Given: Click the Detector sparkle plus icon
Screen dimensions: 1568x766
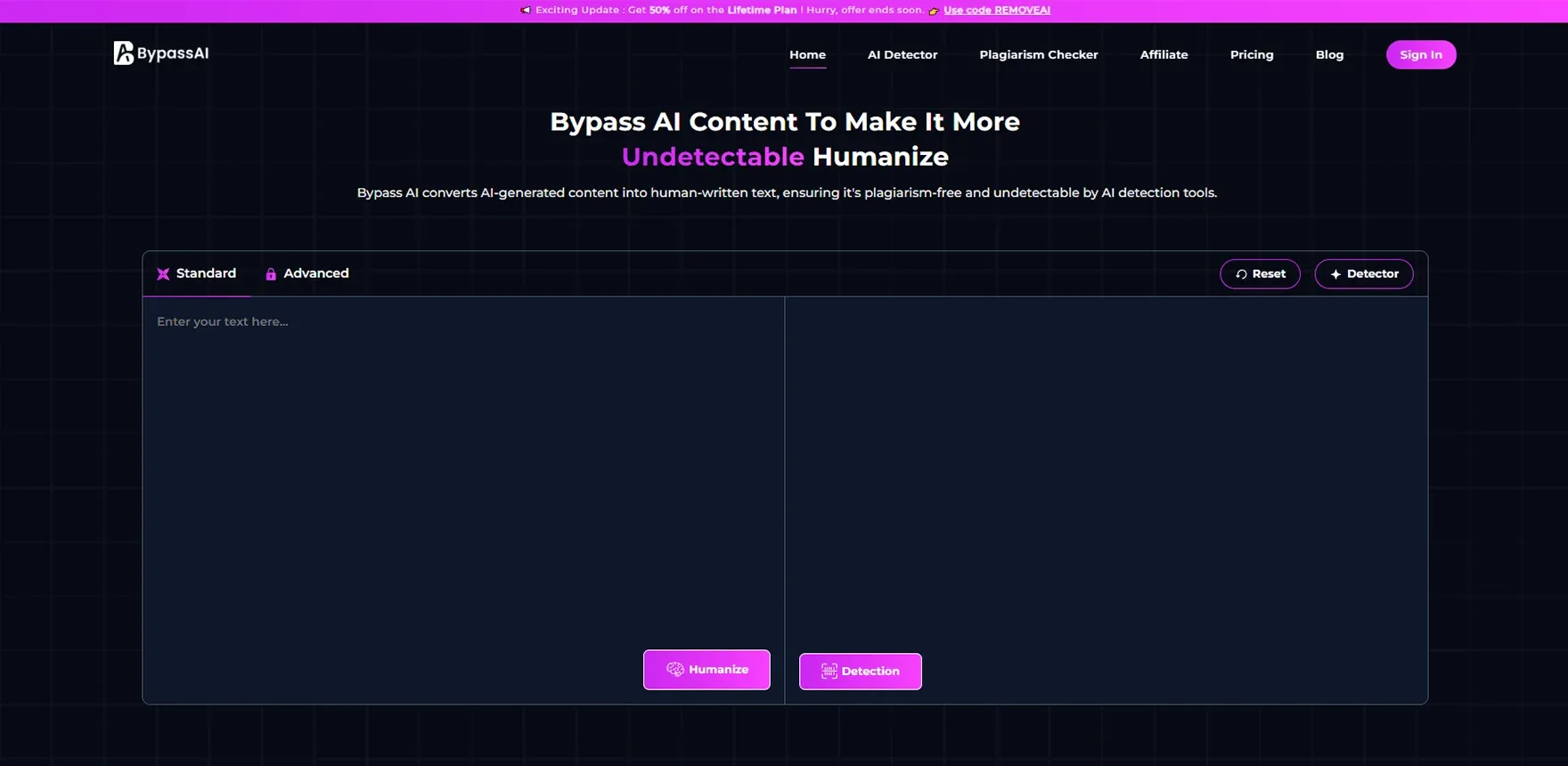Looking at the screenshot, I should pos(1335,274).
